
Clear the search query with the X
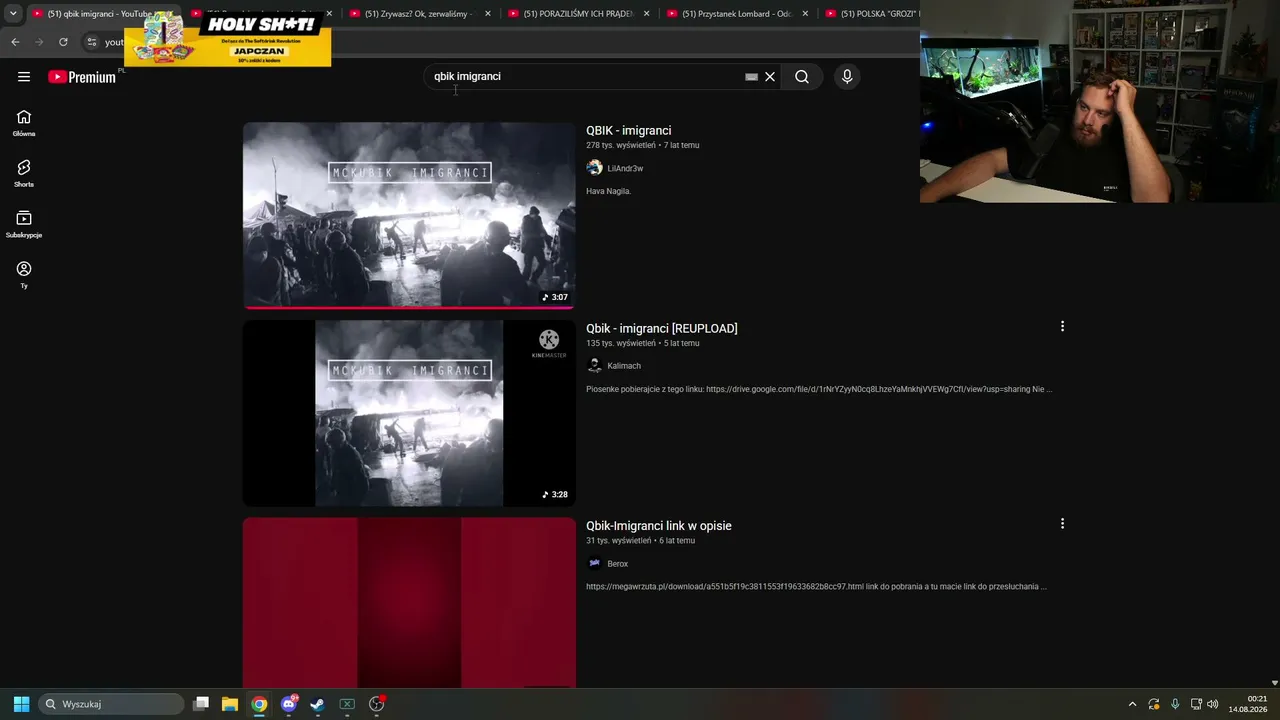tap(770, 77)
